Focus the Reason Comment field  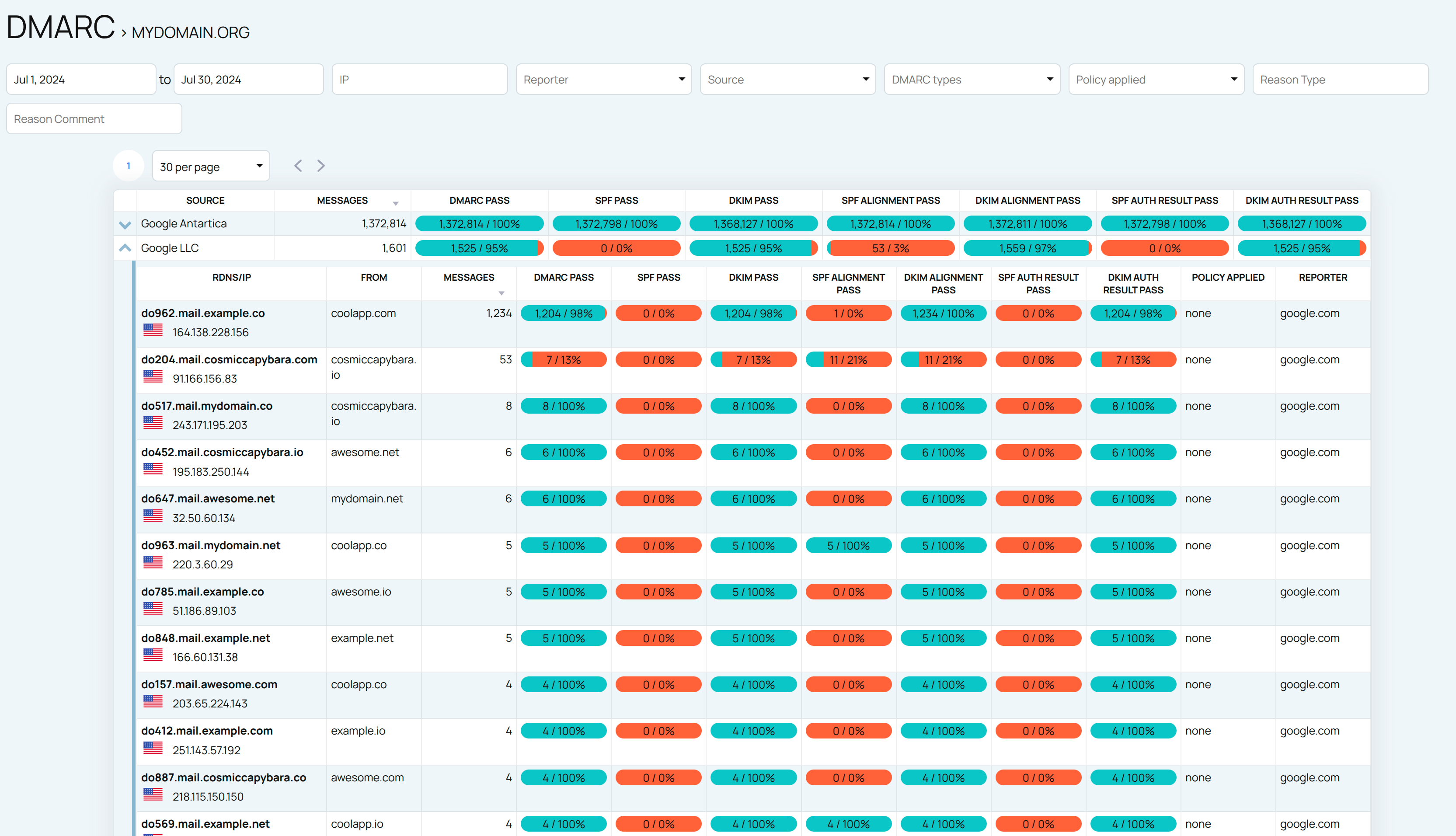point(94,119)
